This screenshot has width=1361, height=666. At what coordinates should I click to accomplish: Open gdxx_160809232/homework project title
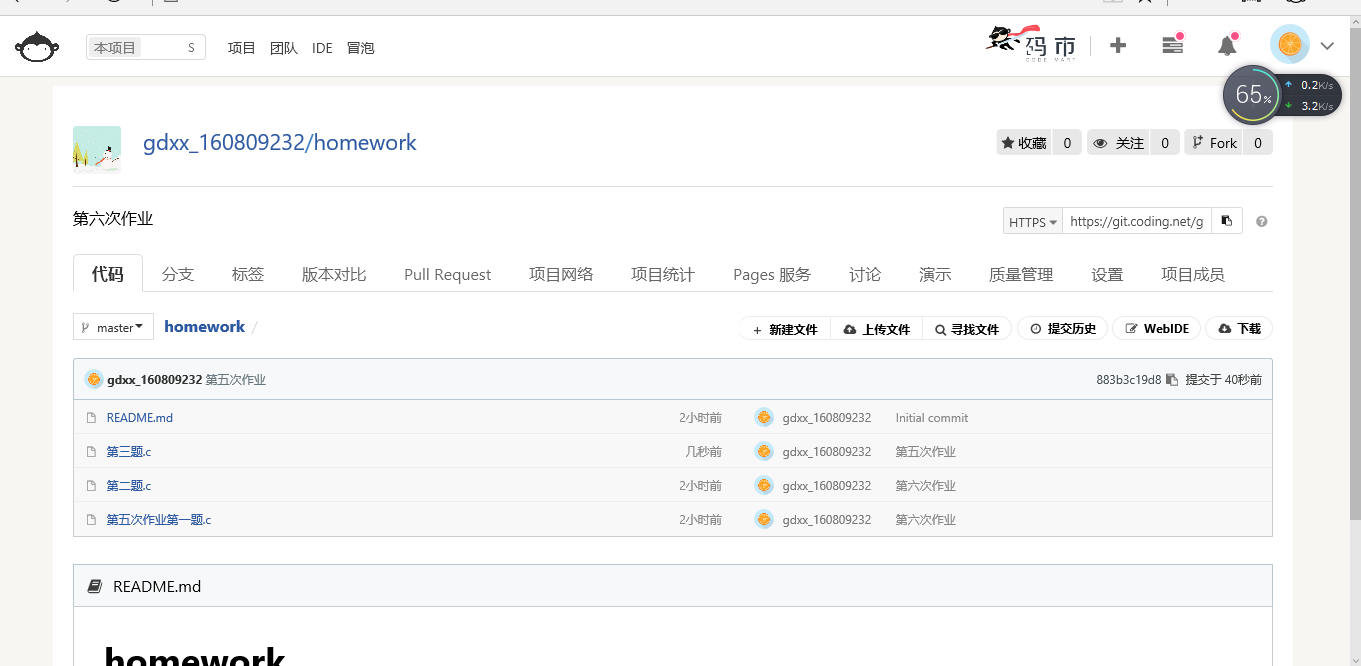[280, 142]
